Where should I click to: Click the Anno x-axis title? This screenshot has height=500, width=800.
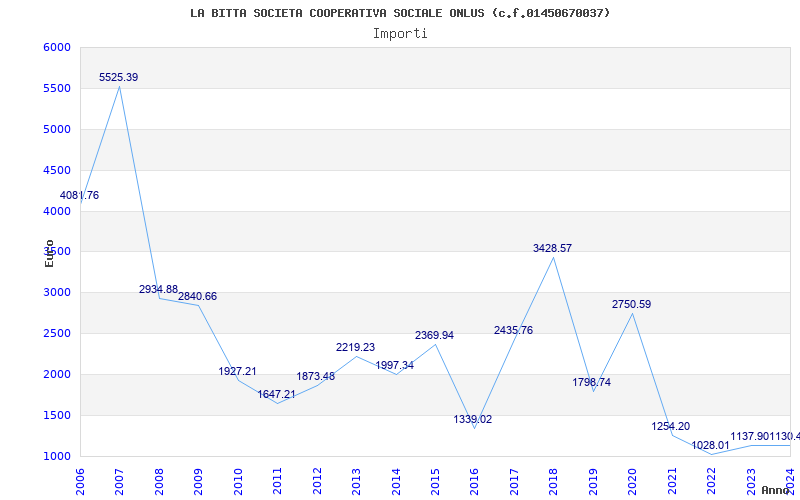(x=774, y=490)
